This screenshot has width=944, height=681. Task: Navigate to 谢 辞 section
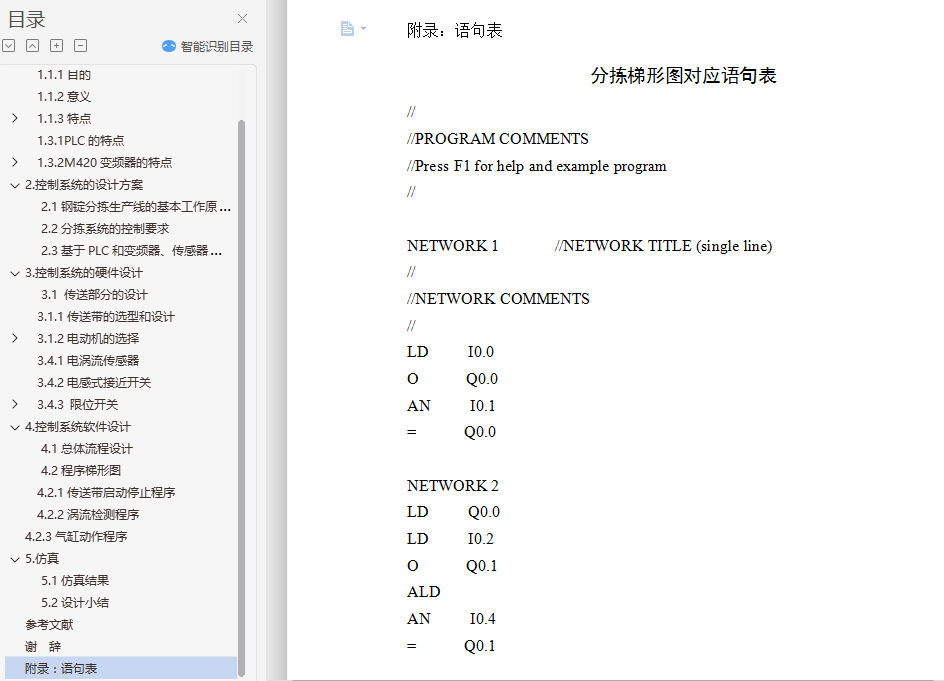[x=43, y=647]
